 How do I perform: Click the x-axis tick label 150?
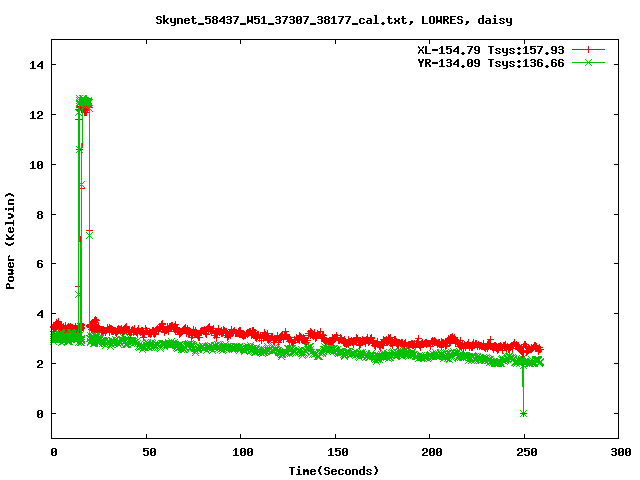[x=338, y=452]
